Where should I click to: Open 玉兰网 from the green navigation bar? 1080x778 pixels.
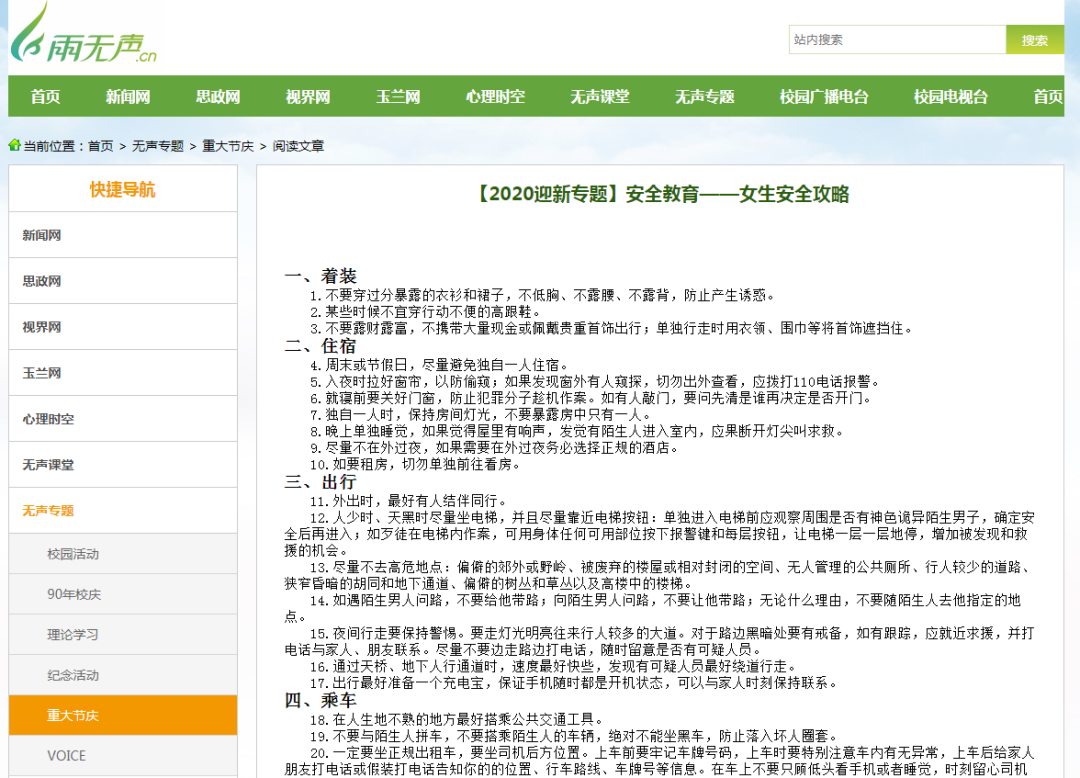tap(398, 97)
